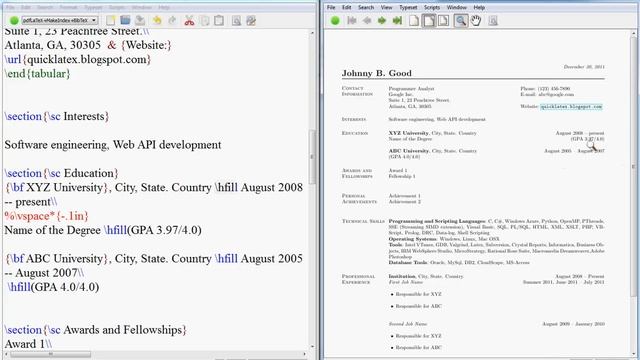640x360 pixels.
Task: Click the editor's vertical scrollbar thumb
Action: pos(312,157)
